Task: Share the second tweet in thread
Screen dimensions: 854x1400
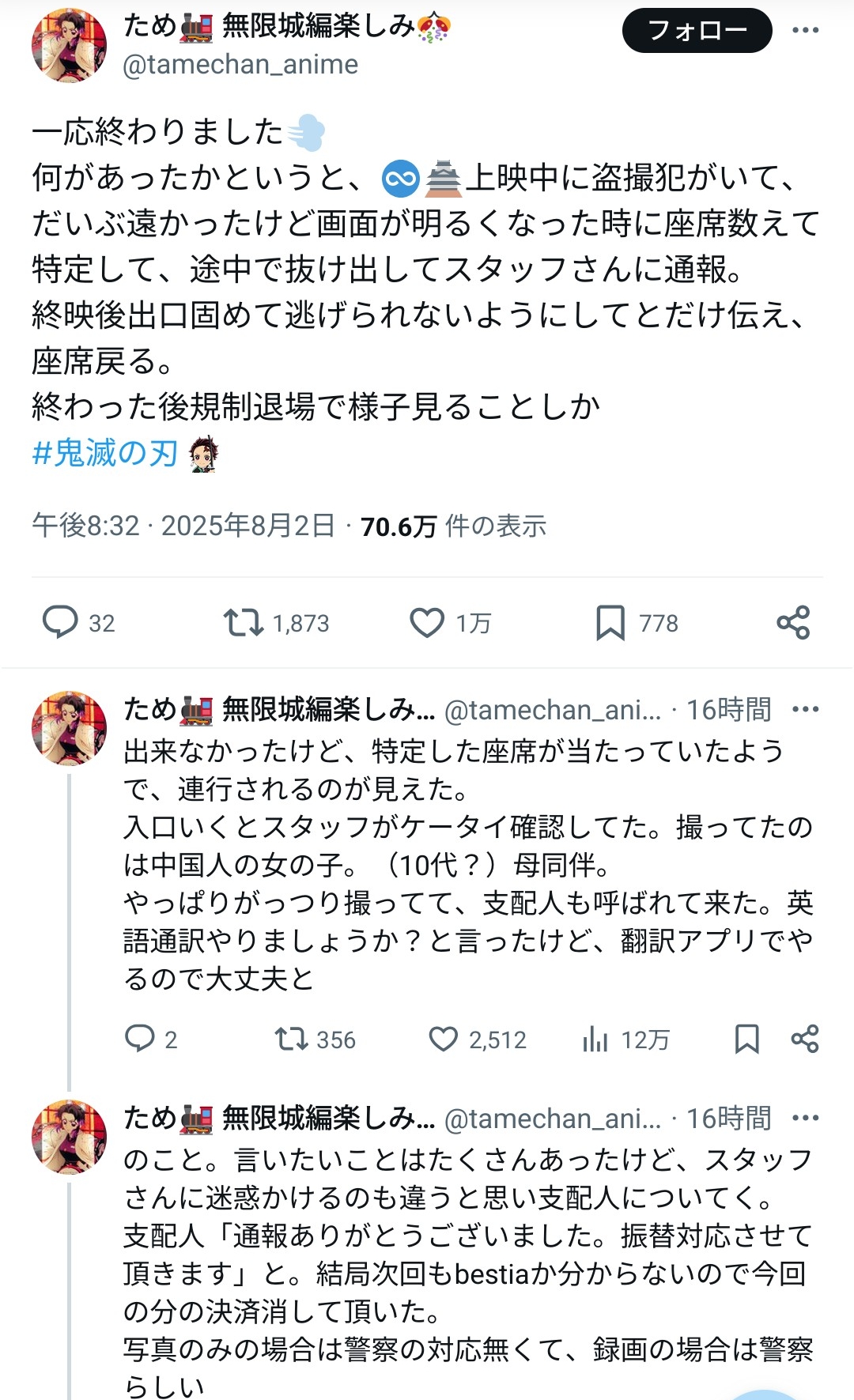Action: [x=805, y=1039]
